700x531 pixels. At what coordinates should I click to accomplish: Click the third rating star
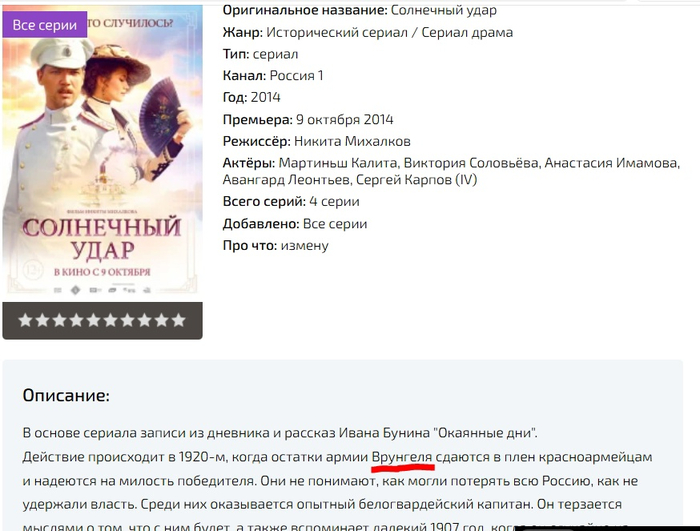[x=59, y=320]
